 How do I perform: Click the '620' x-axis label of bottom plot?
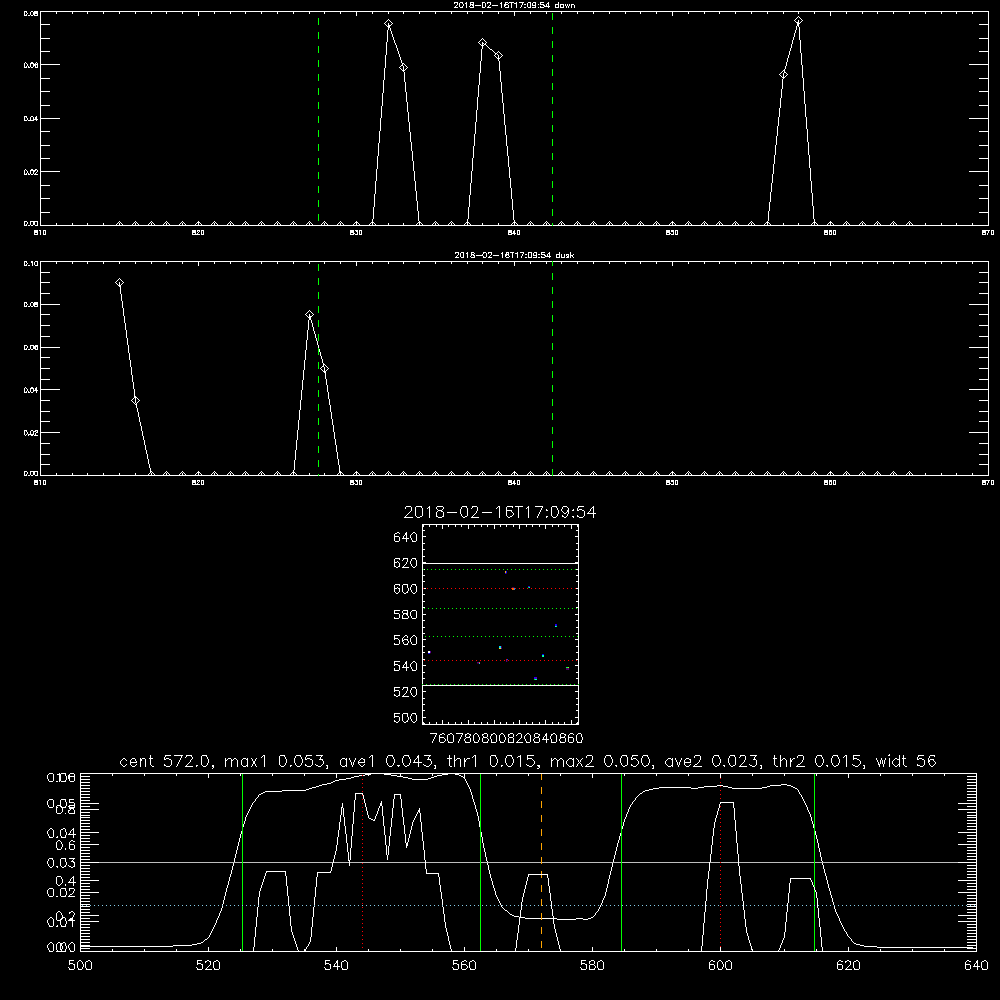coord(848,966)
